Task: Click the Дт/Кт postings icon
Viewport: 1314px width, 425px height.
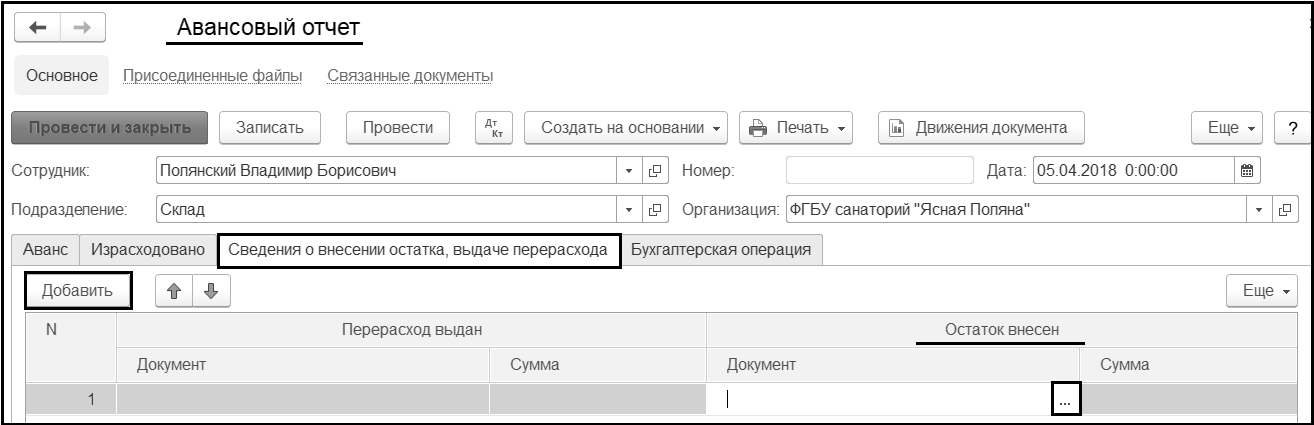Action: click(x=491, y=128)
